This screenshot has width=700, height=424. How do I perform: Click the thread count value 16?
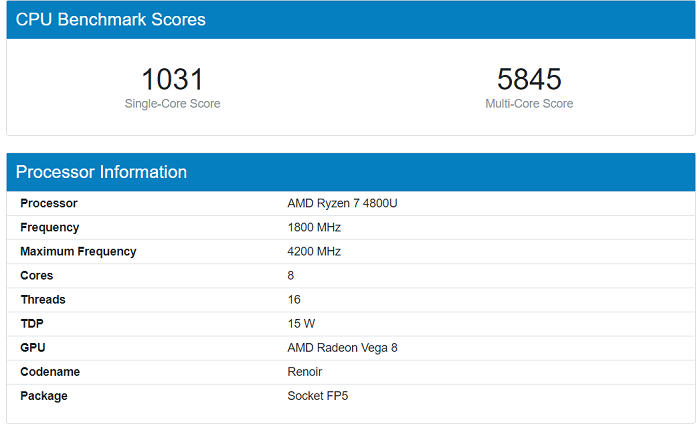coord(294,300)
